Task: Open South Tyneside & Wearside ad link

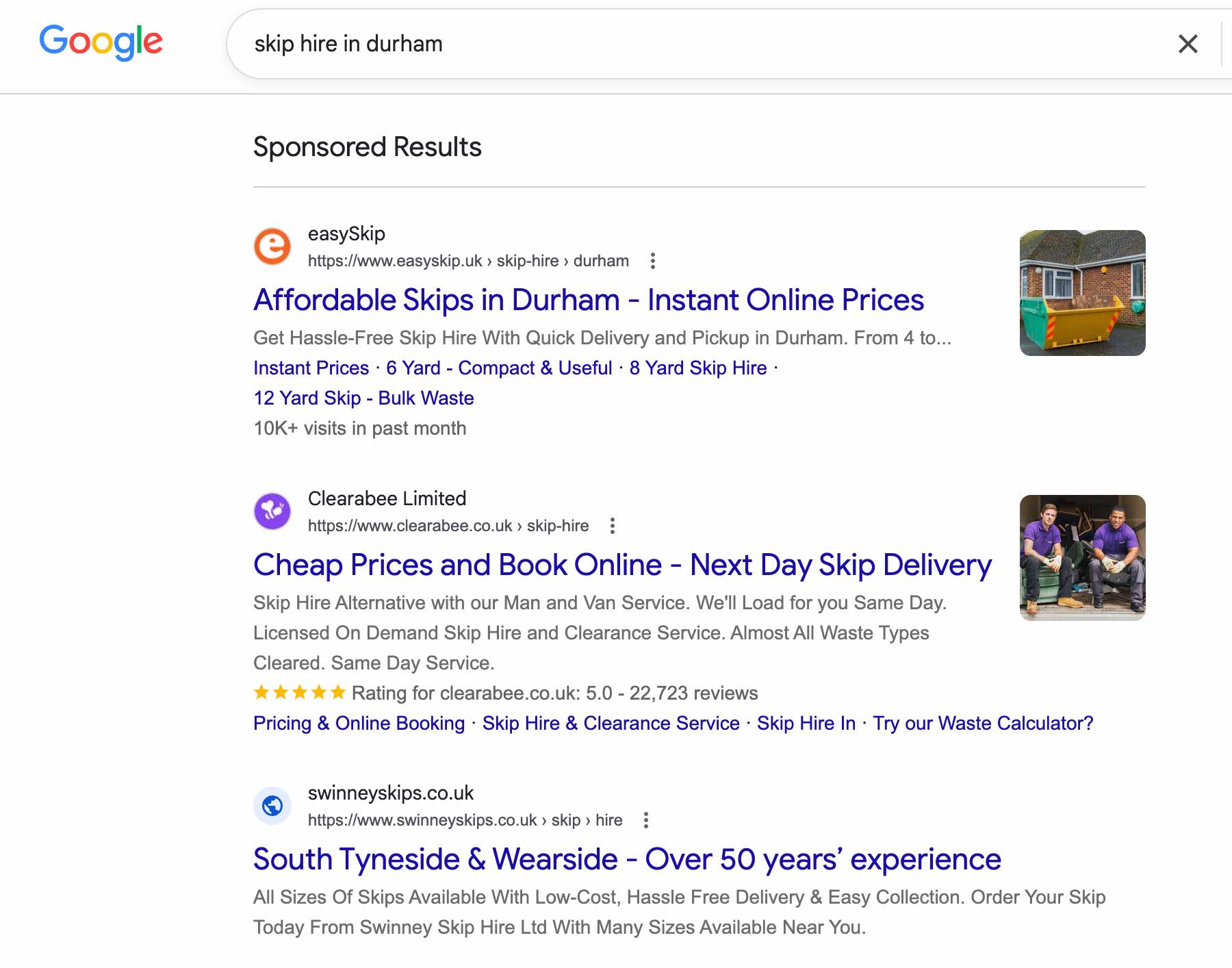Action: pyautogui.click(x=627, y=859)
